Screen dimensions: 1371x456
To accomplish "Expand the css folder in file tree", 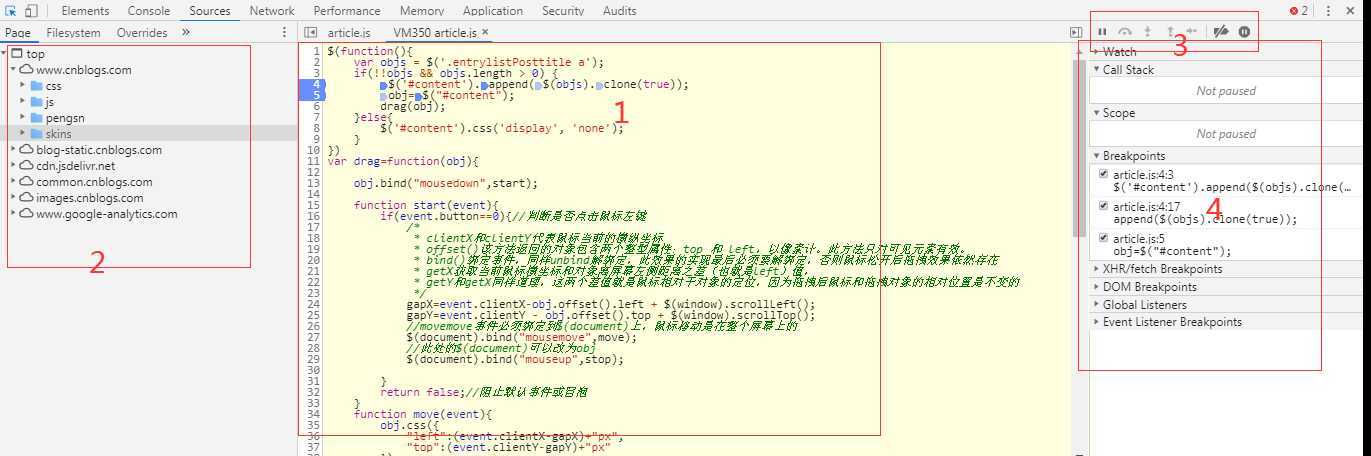I will pos(23,86).
